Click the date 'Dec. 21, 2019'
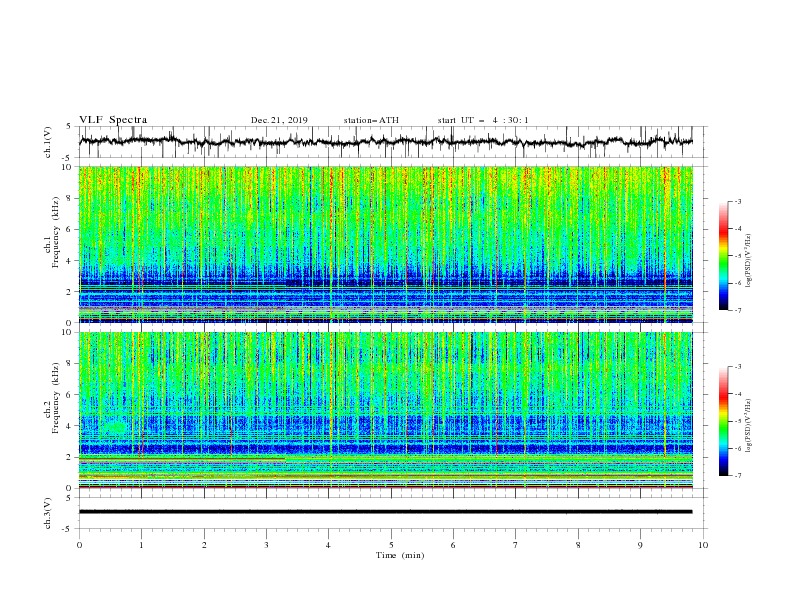The image size is (792, 612). click(279, 120)
